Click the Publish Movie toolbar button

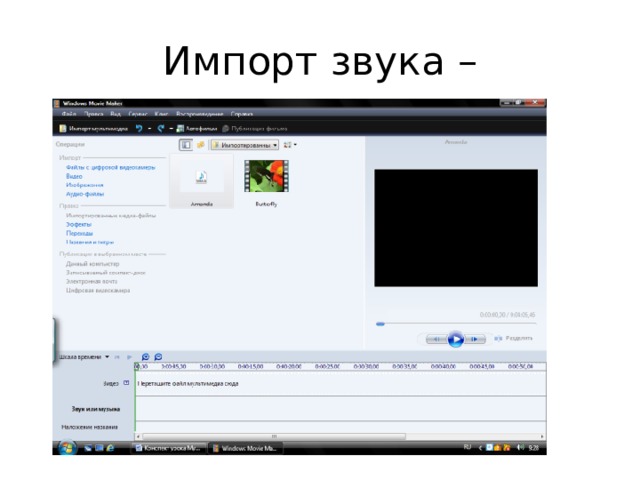255,129
